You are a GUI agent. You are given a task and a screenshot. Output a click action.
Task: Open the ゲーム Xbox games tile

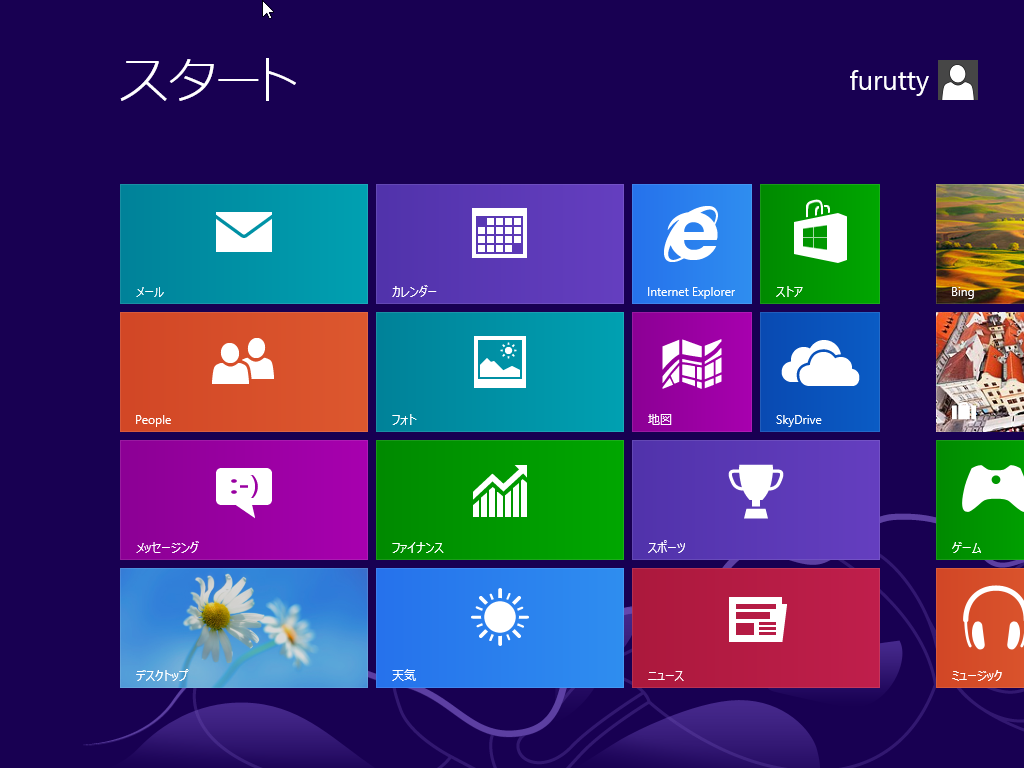980,500
